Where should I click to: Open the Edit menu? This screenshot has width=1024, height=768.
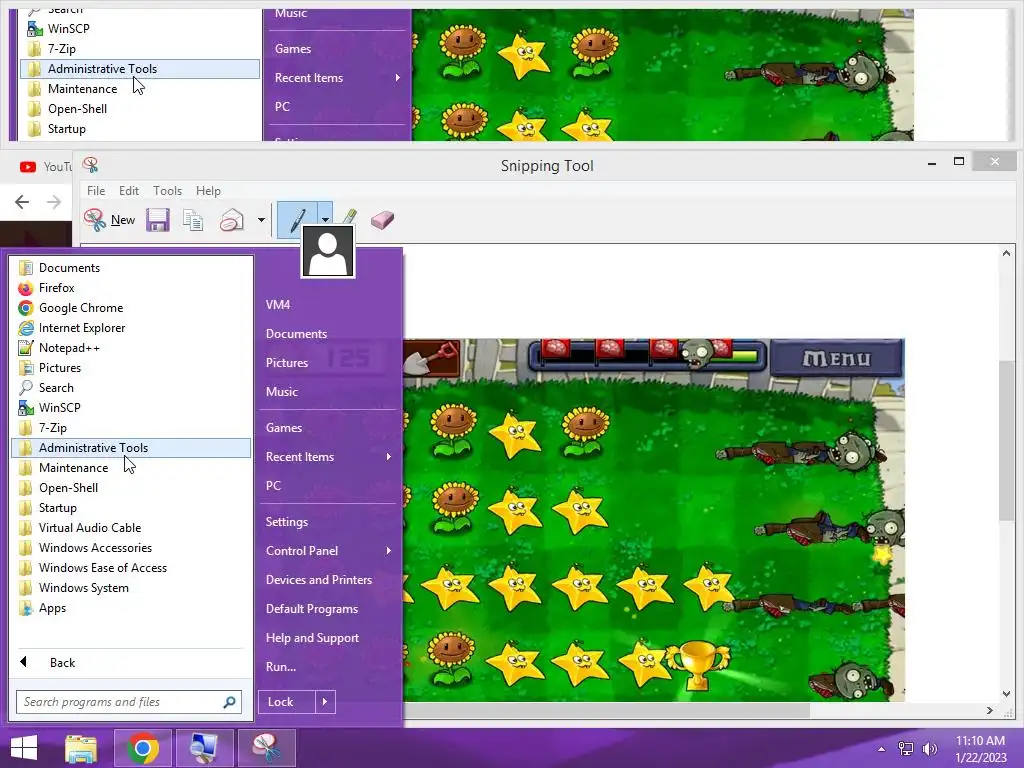(x=129, y=191)
